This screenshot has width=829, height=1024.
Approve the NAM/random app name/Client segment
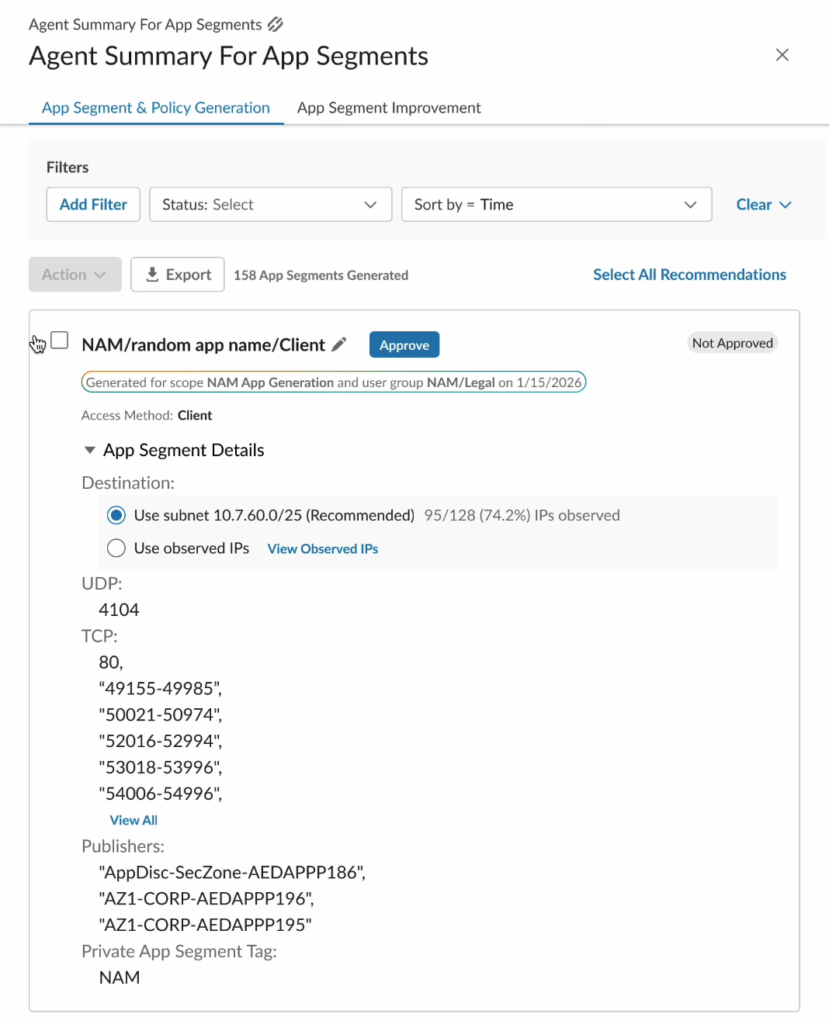(404, 345)
